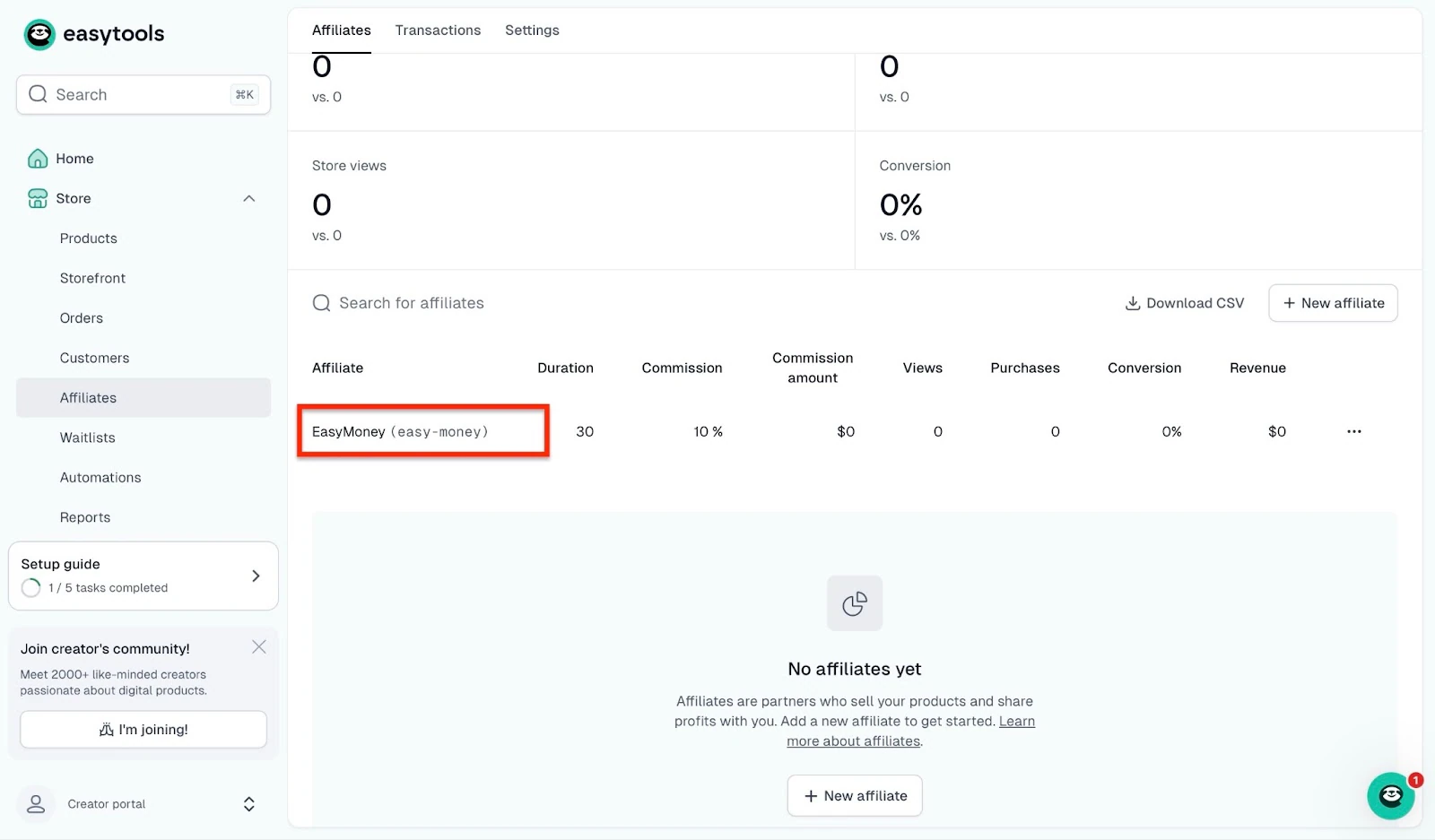
Task: Click the Commission column header
Action: tap(682, 368)
